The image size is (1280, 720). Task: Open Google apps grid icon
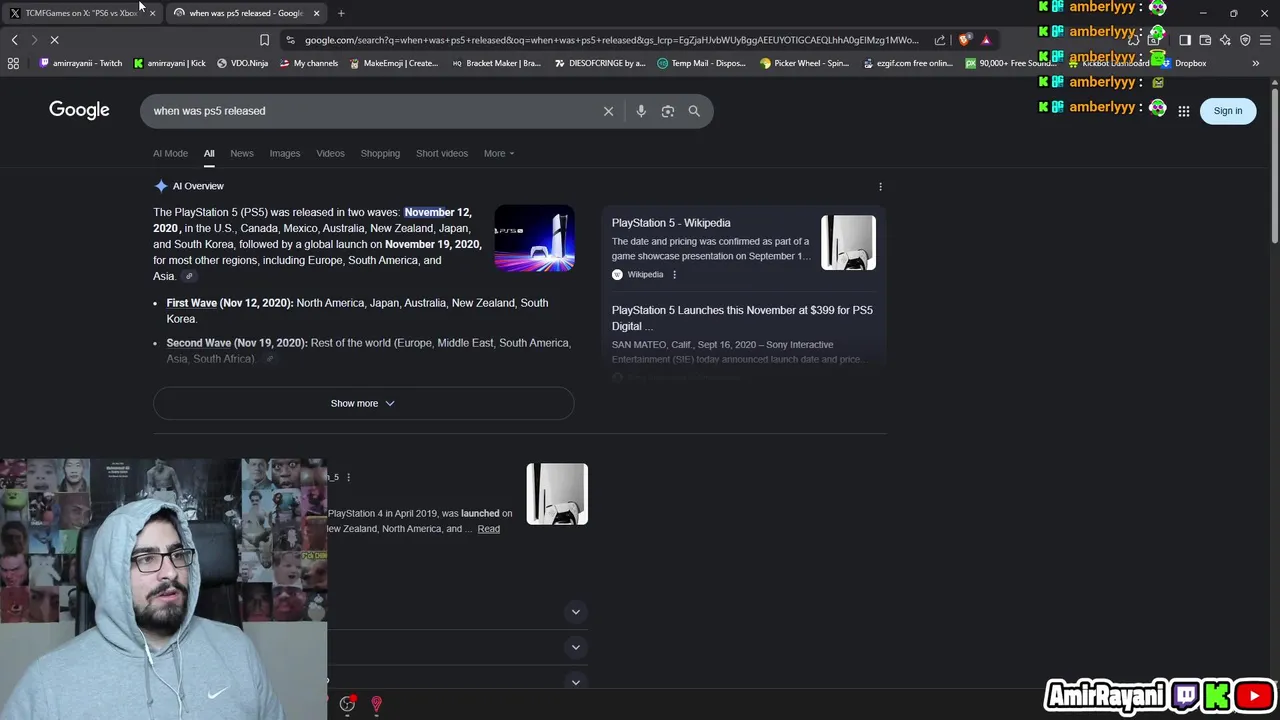click(1184, 111)
